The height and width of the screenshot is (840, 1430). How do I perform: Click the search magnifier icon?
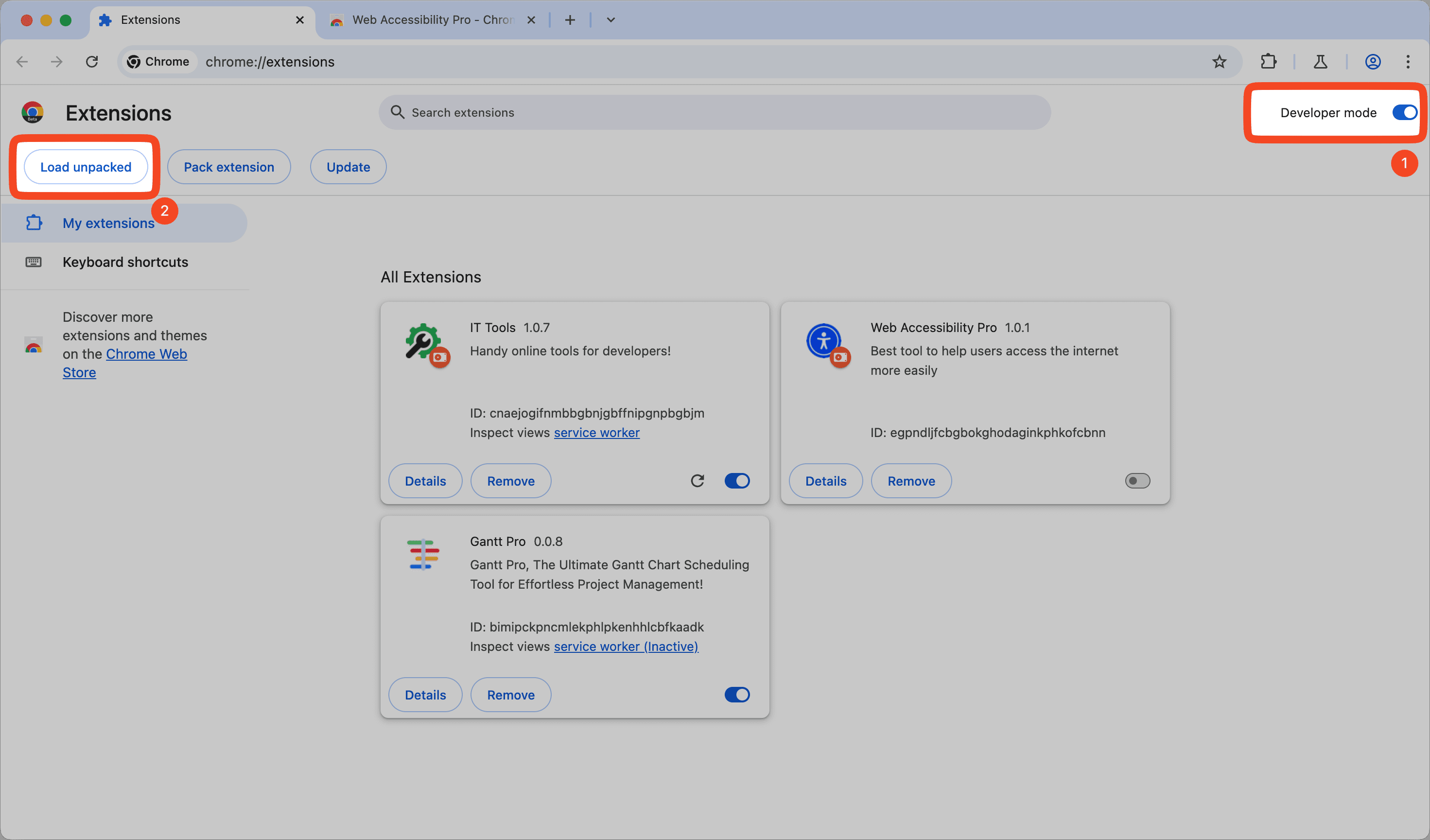tap(397, 112)
